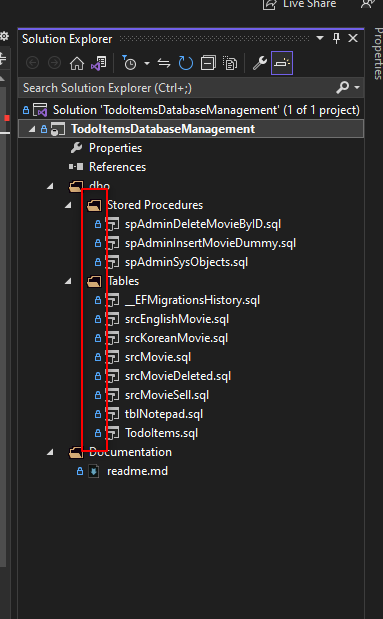Open the Properties side tab
Screen dimensions: 383x619
(x=378, y=53)
